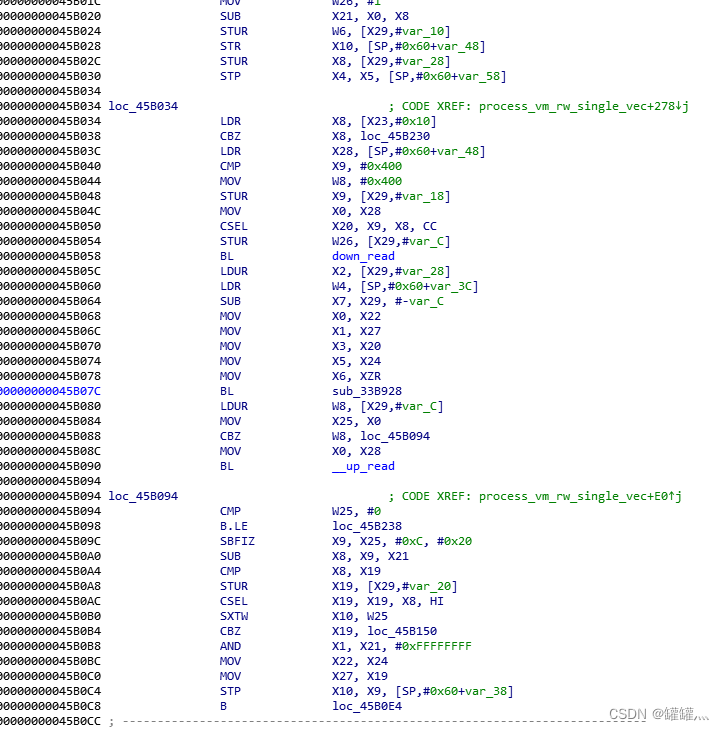Click address 000000000045B0C8
Screen dimensions: 724x730
(x=50, y=706)
